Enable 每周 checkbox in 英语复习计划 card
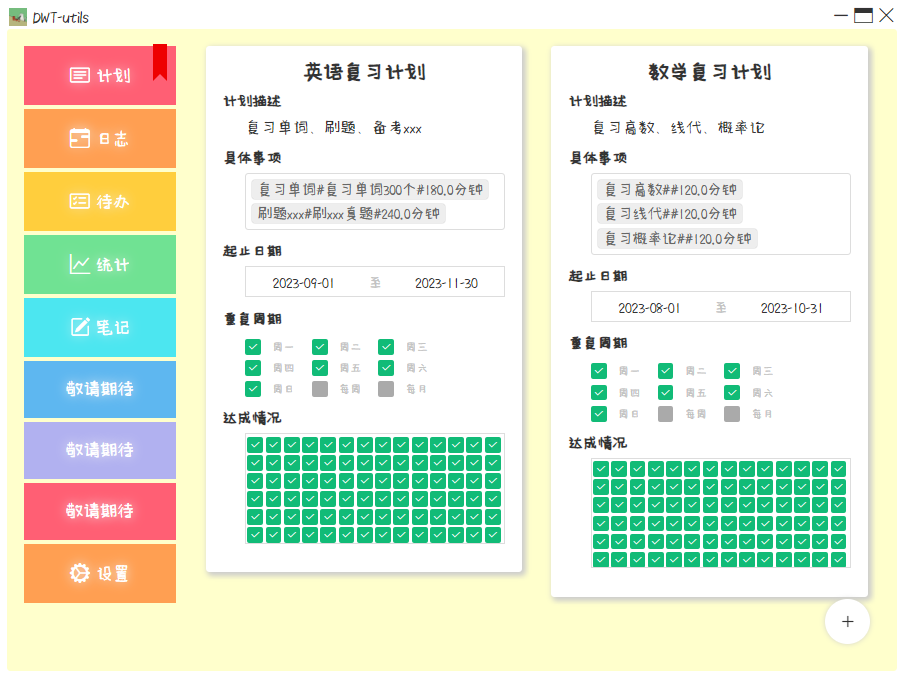The height and width of the screenshot is (678, 904). pyautogui.click(x=320, y=389)
